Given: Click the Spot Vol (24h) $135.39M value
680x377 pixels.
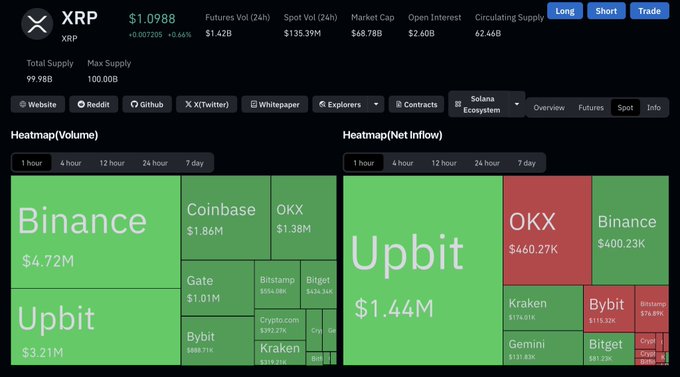Looking at the screenshot, I should point(302,33).
